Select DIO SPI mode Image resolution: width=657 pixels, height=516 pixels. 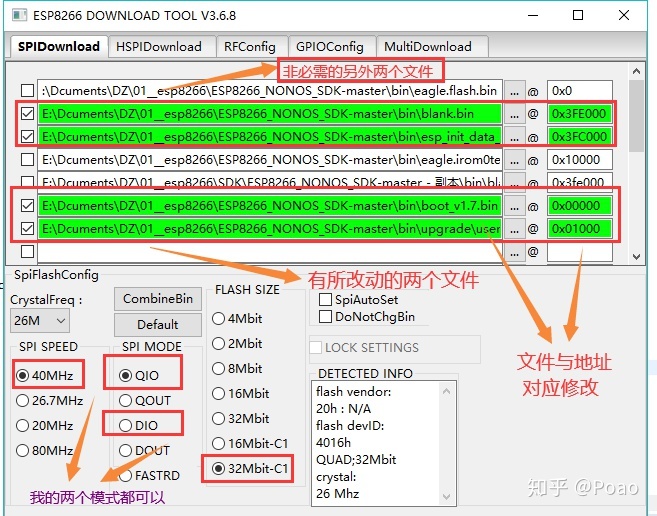(138, 425)
